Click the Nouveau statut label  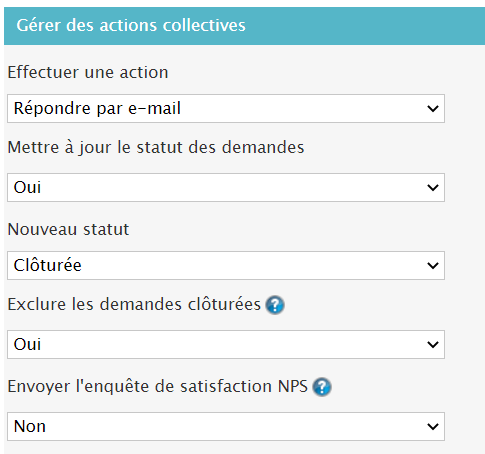[68, 229]
